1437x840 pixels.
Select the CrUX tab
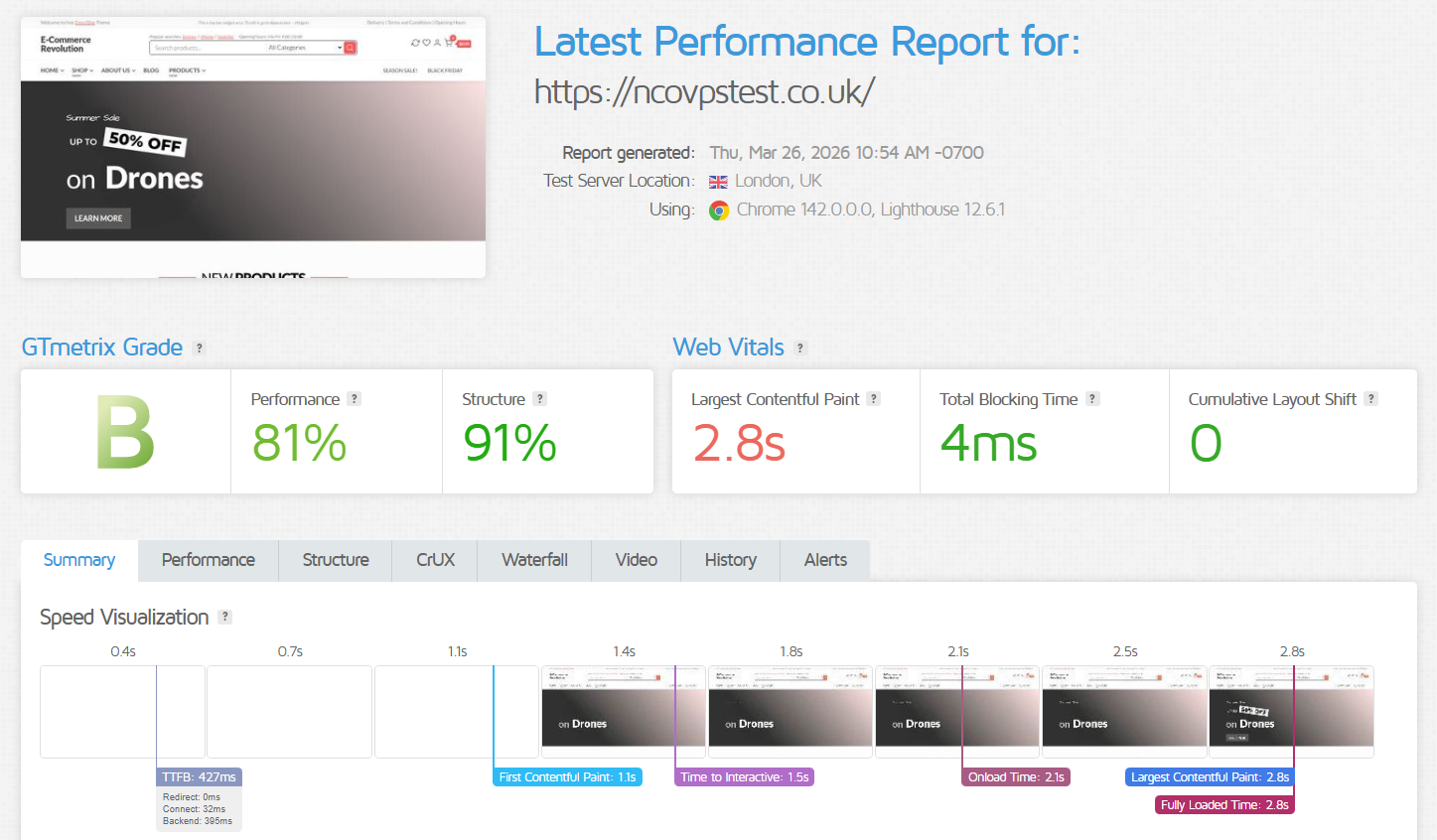(435, 560)
